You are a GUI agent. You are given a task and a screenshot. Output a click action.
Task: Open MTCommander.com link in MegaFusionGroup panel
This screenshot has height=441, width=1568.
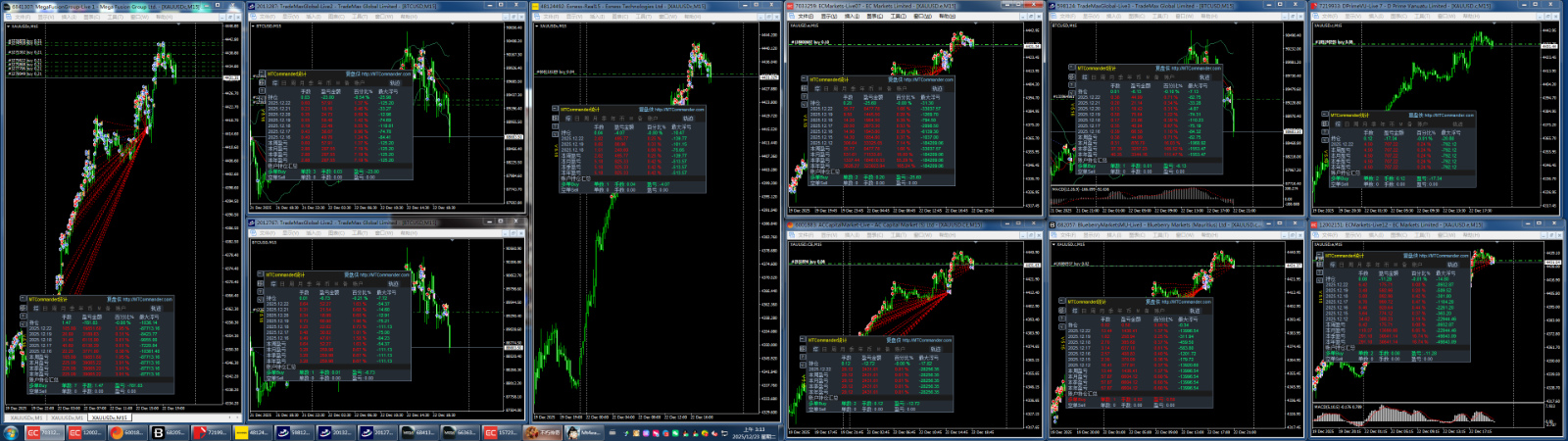click(147, 299)
